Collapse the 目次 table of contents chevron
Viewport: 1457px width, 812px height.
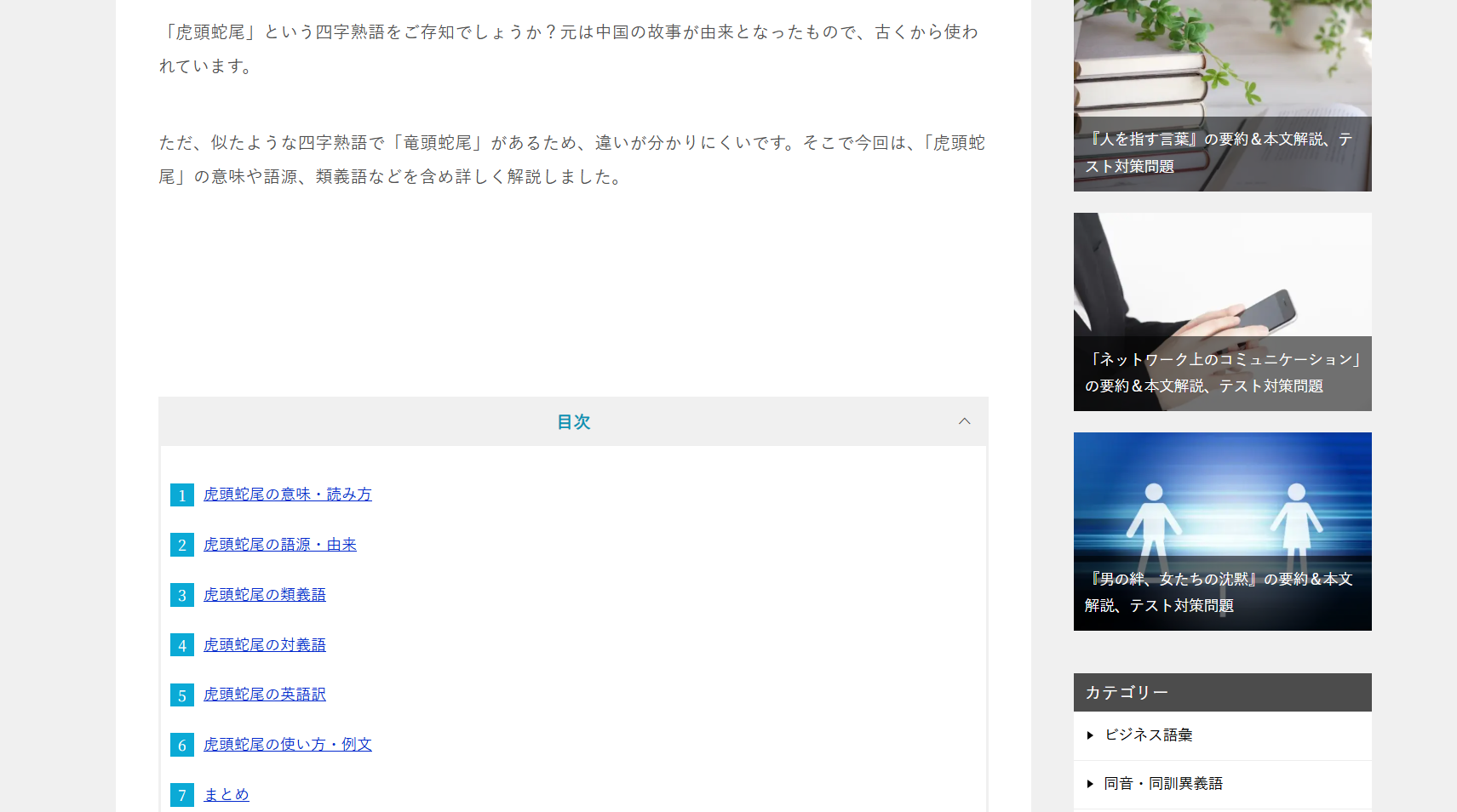click(964, 421)
